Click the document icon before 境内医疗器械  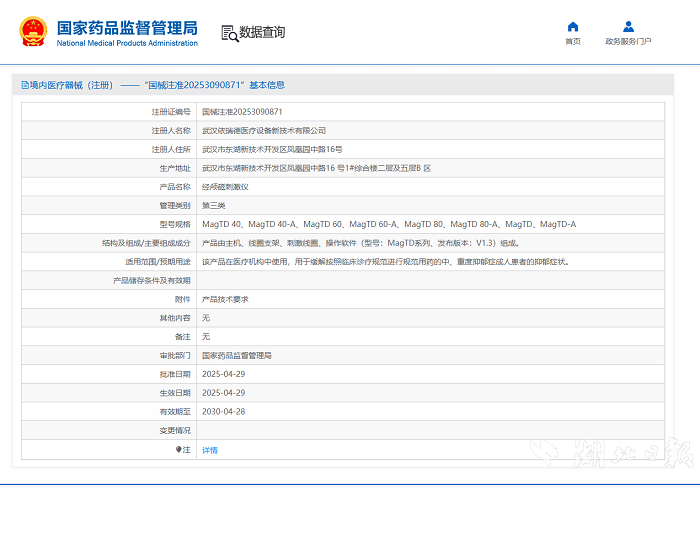(x=25, y=85)
